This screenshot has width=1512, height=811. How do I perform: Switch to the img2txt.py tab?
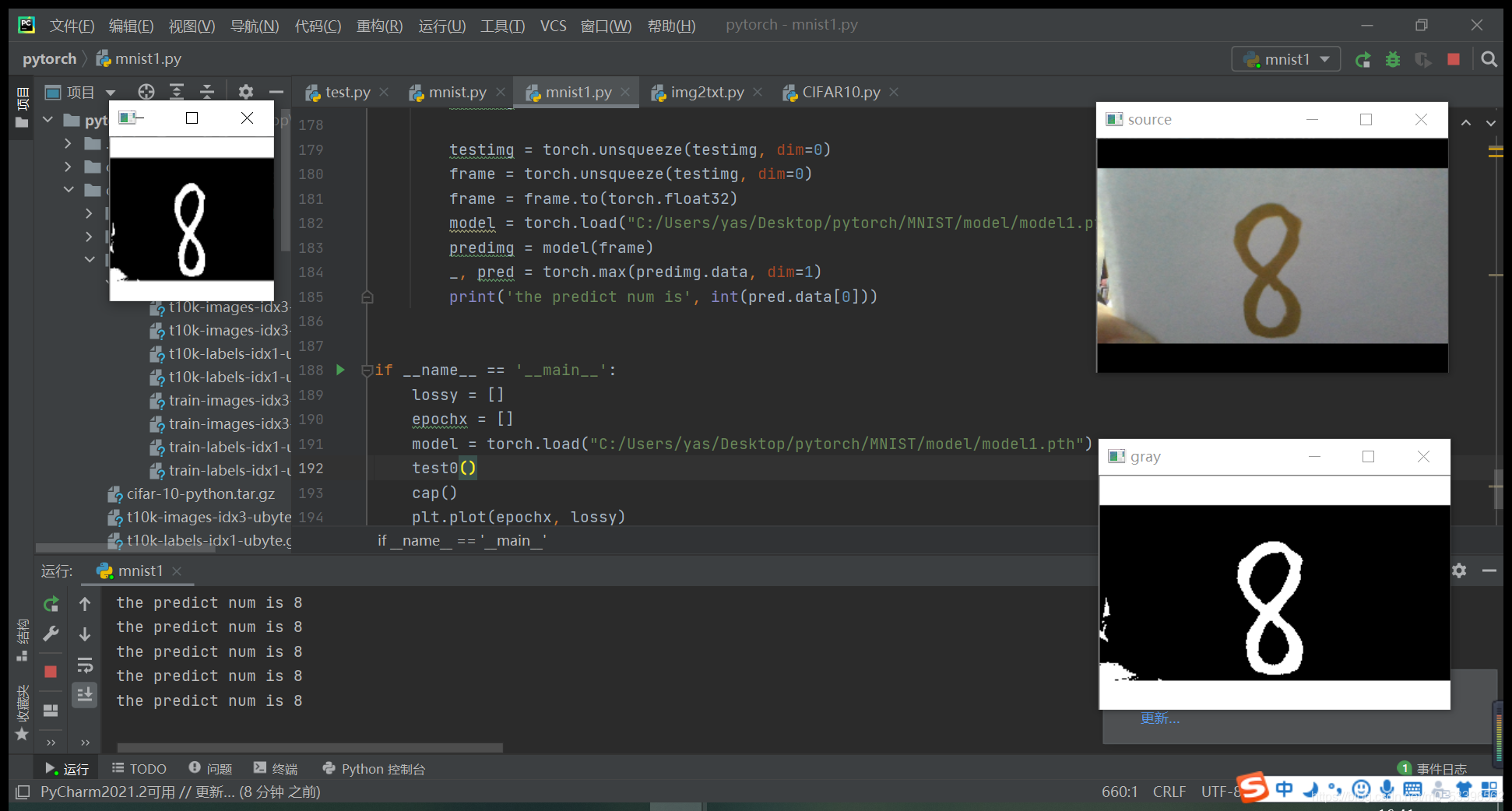coord(707,92)
